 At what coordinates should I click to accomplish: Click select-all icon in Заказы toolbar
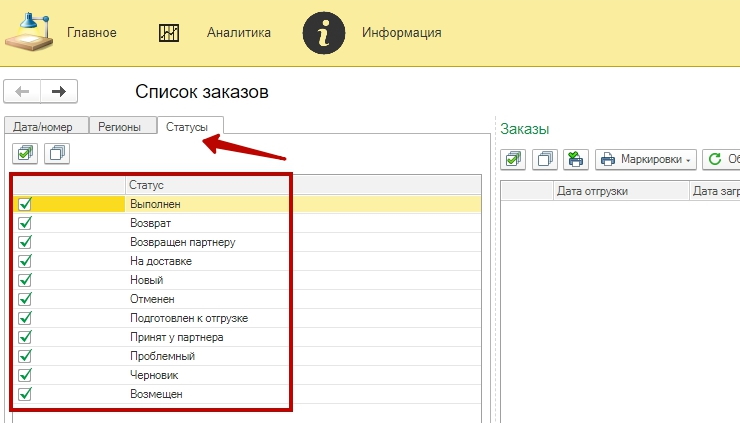coord(514,159)
